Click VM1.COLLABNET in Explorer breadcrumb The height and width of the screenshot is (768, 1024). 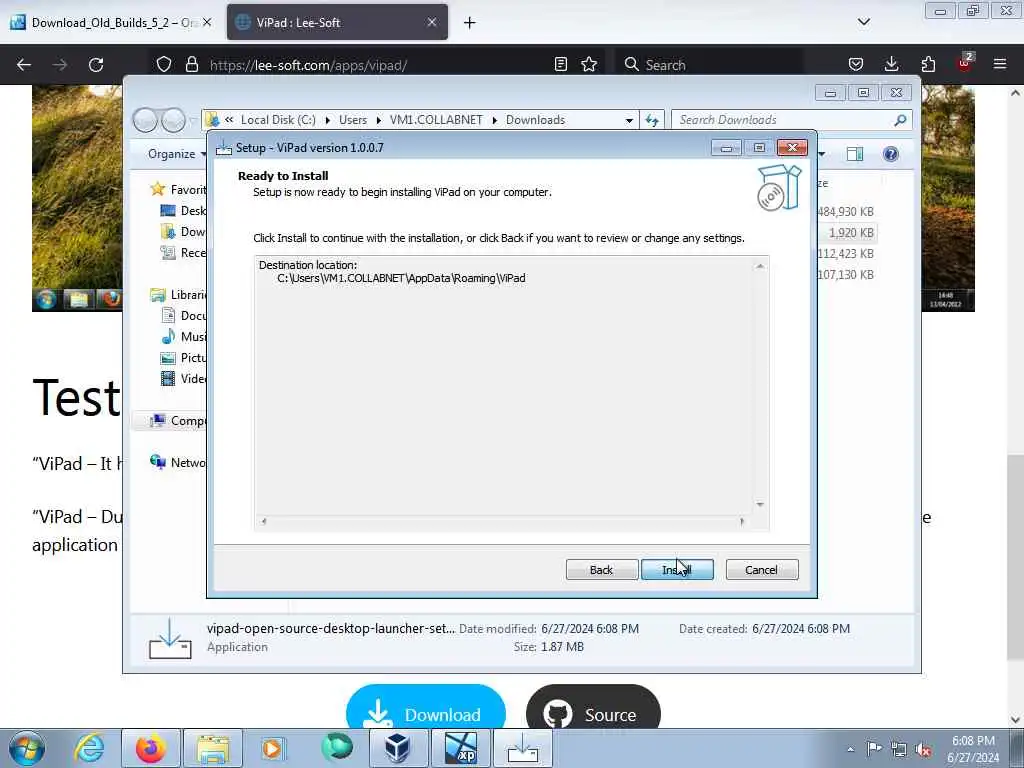click(436, 120)
